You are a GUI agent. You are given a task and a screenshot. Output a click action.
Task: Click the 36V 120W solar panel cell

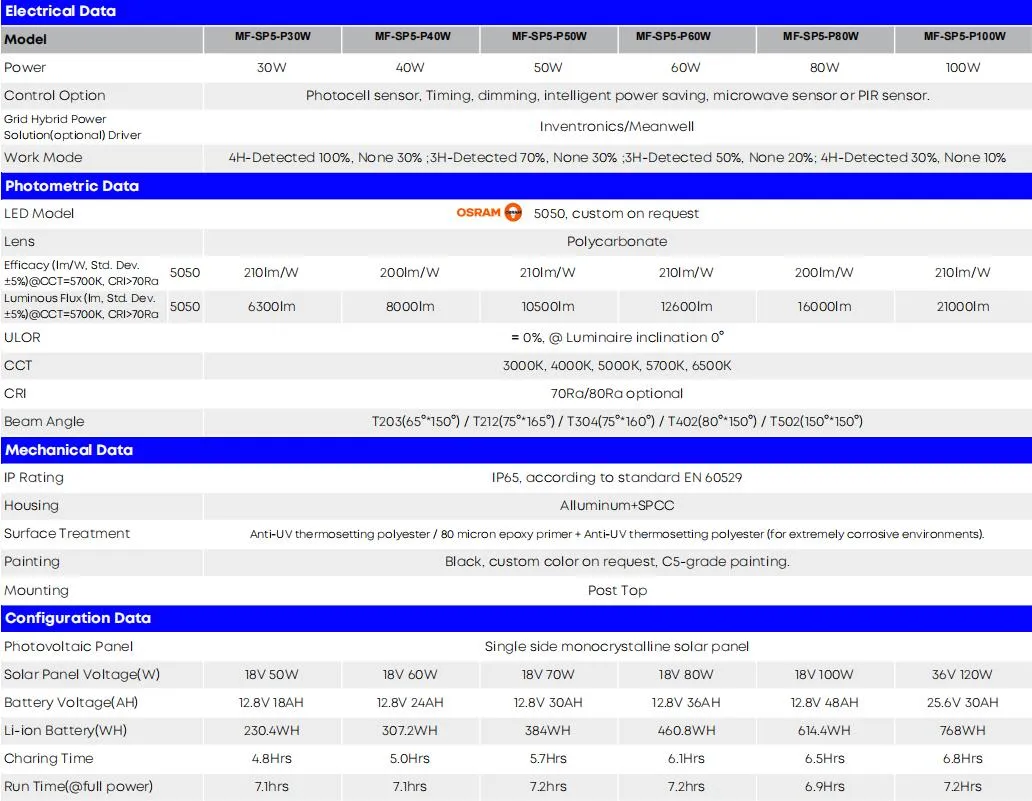coord(962,674)
